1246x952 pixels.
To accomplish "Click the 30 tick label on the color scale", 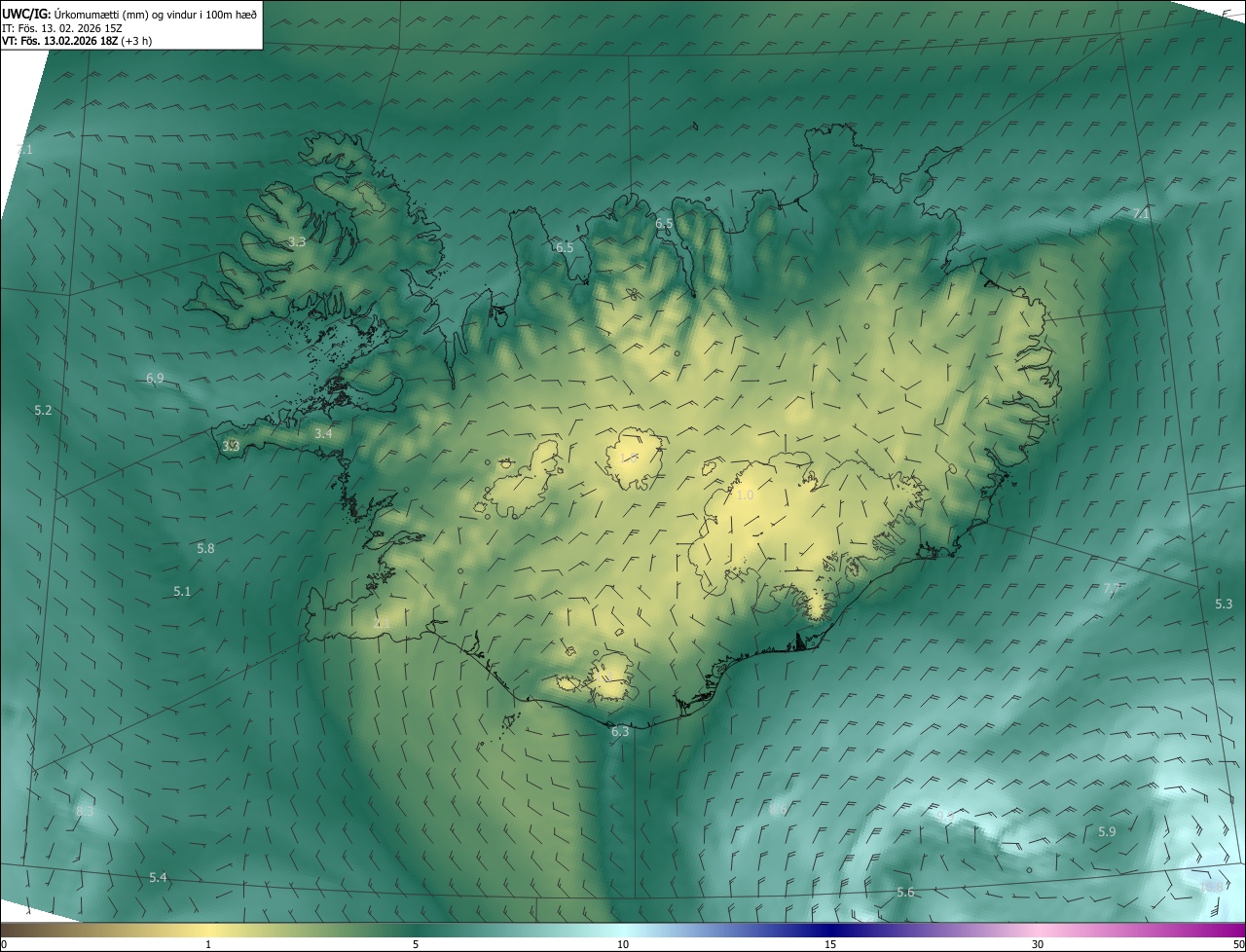I will [x=1038, y=944].
